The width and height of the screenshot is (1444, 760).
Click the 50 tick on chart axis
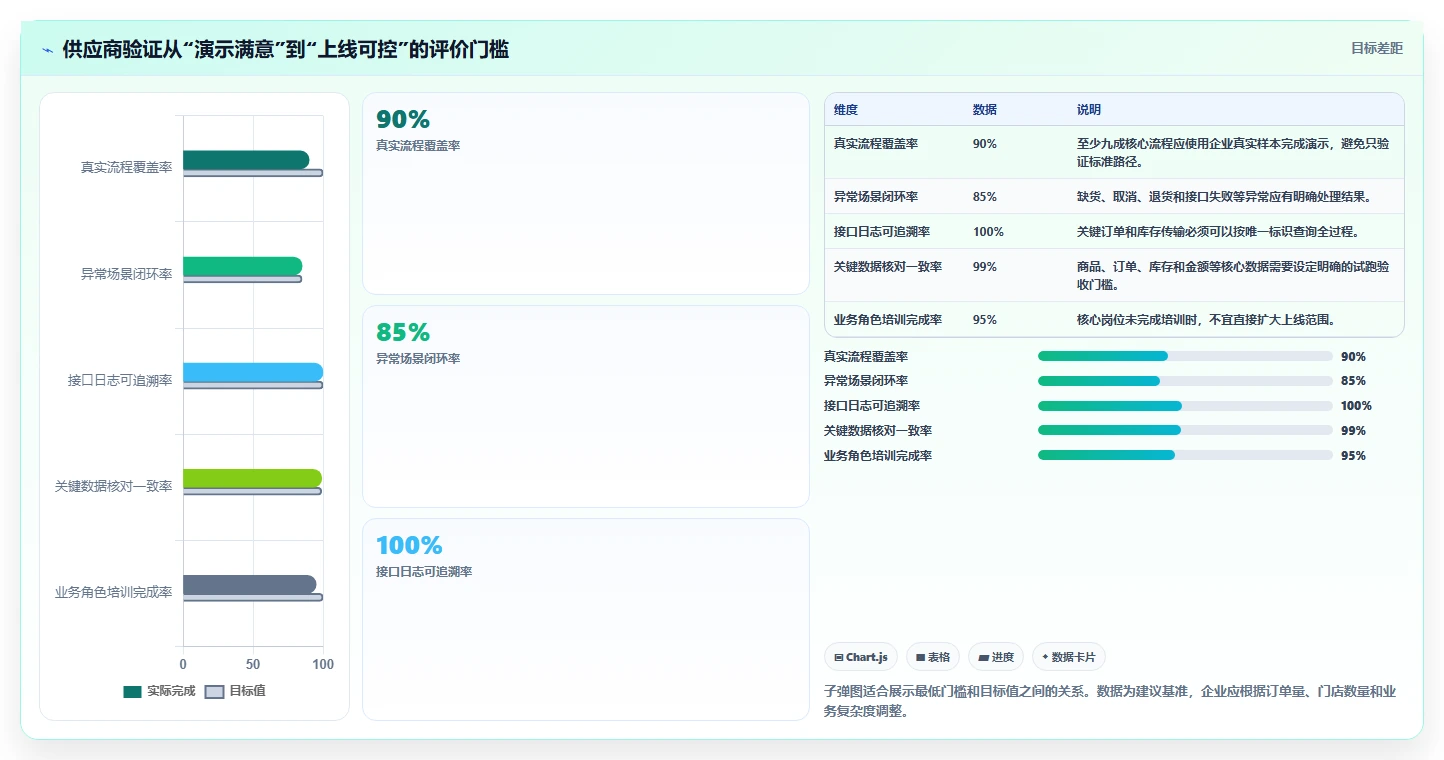coord(253,664)
